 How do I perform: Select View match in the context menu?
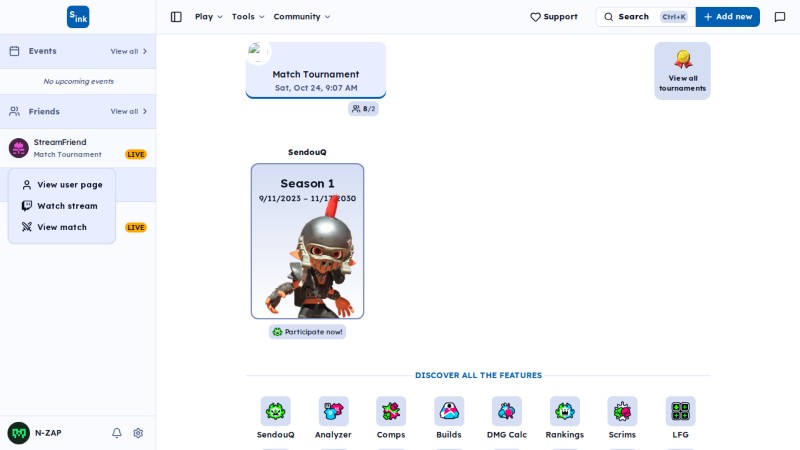tap(62, 227)
